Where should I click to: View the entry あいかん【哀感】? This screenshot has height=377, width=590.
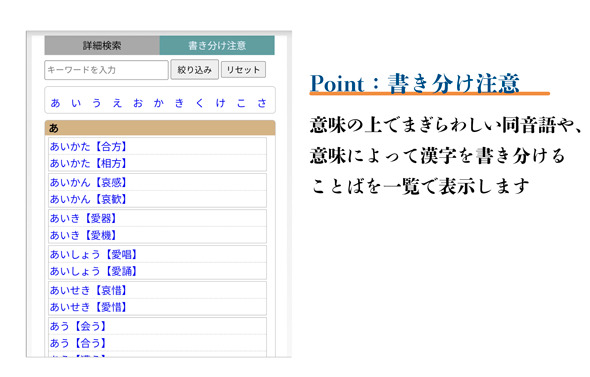point(88,182)
